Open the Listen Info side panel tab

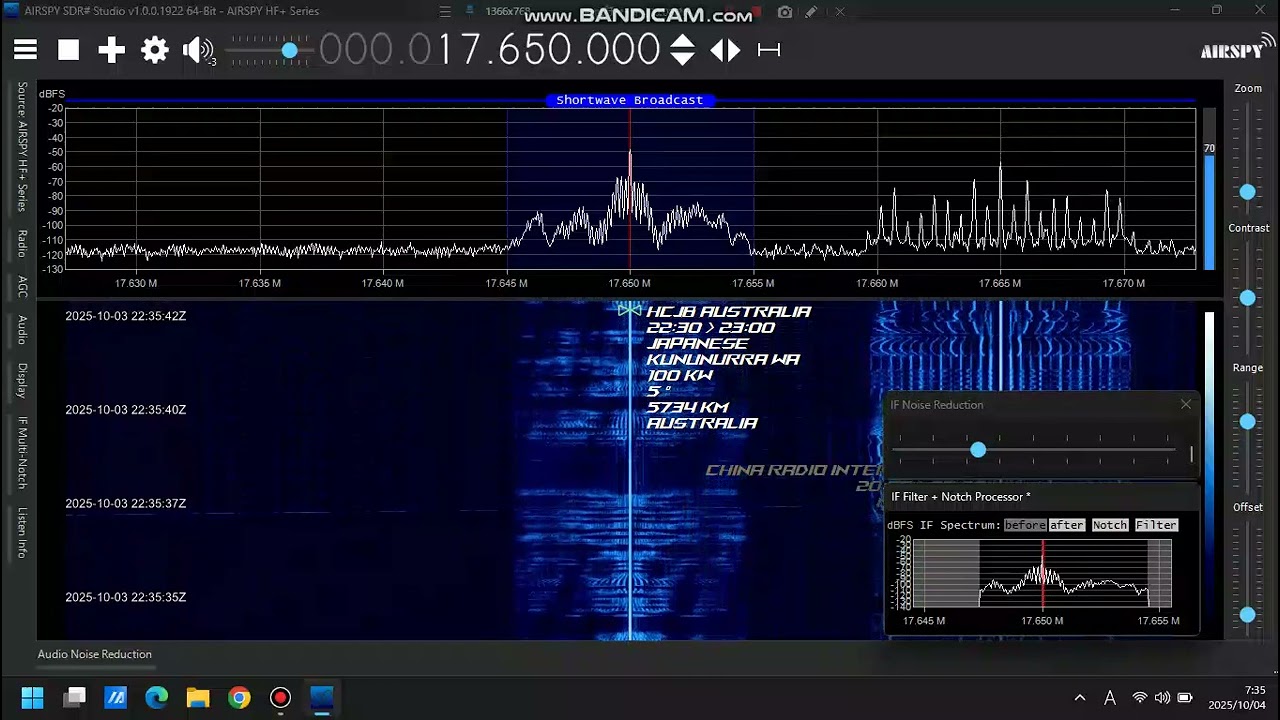(x=22, y=532)
